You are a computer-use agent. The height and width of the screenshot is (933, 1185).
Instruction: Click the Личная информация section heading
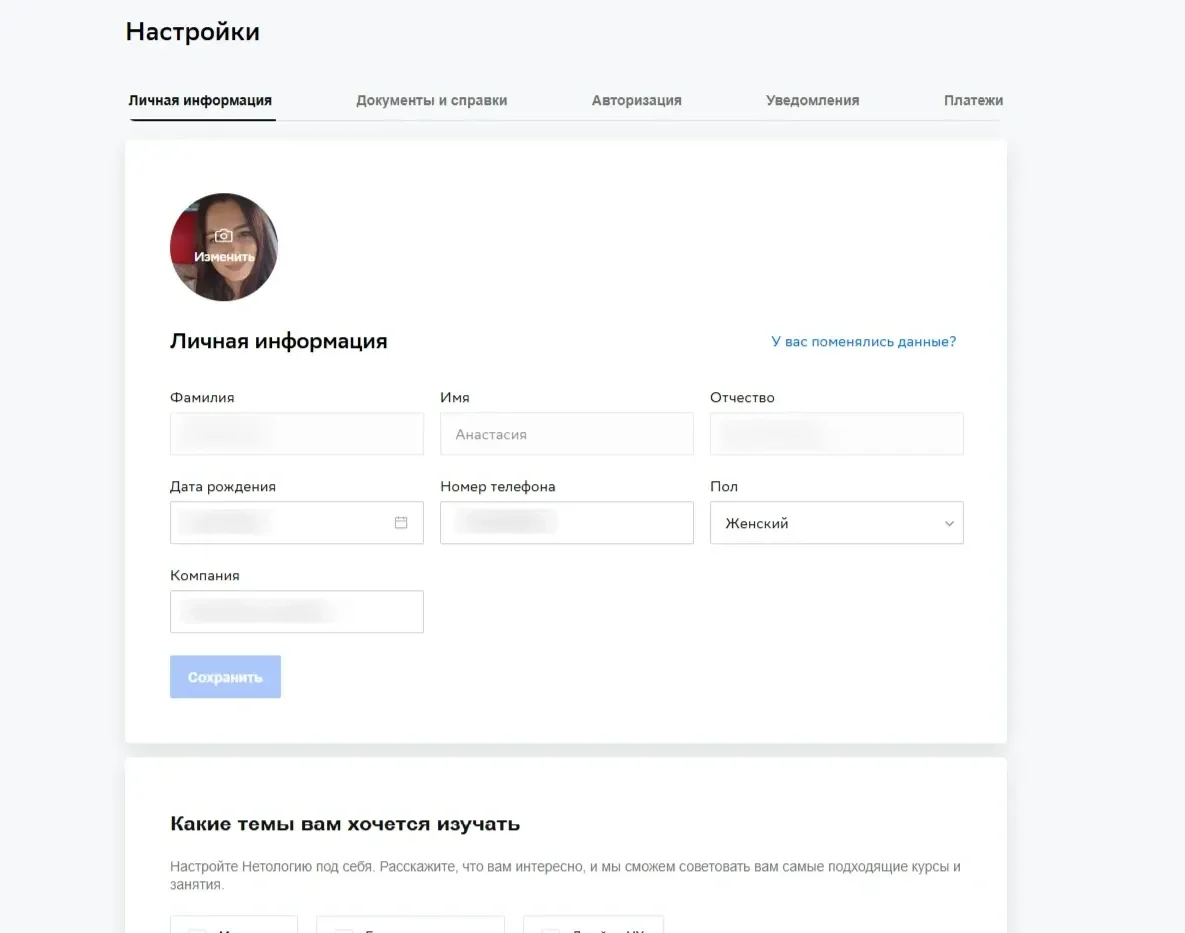point(279,341)
